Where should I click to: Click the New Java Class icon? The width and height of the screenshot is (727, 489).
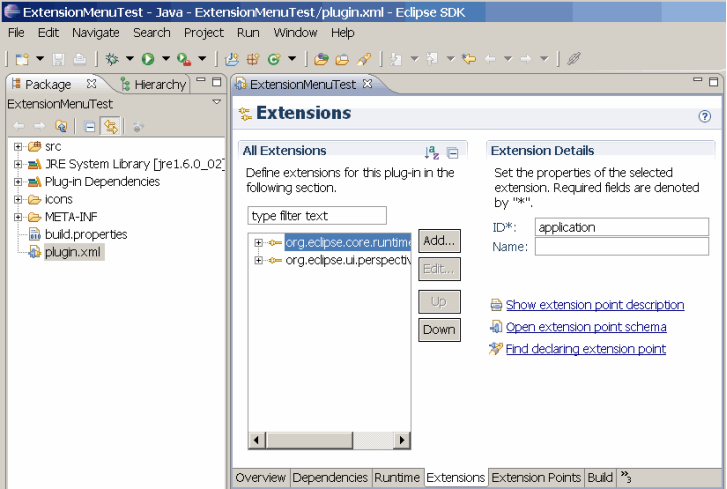[274, 59]
